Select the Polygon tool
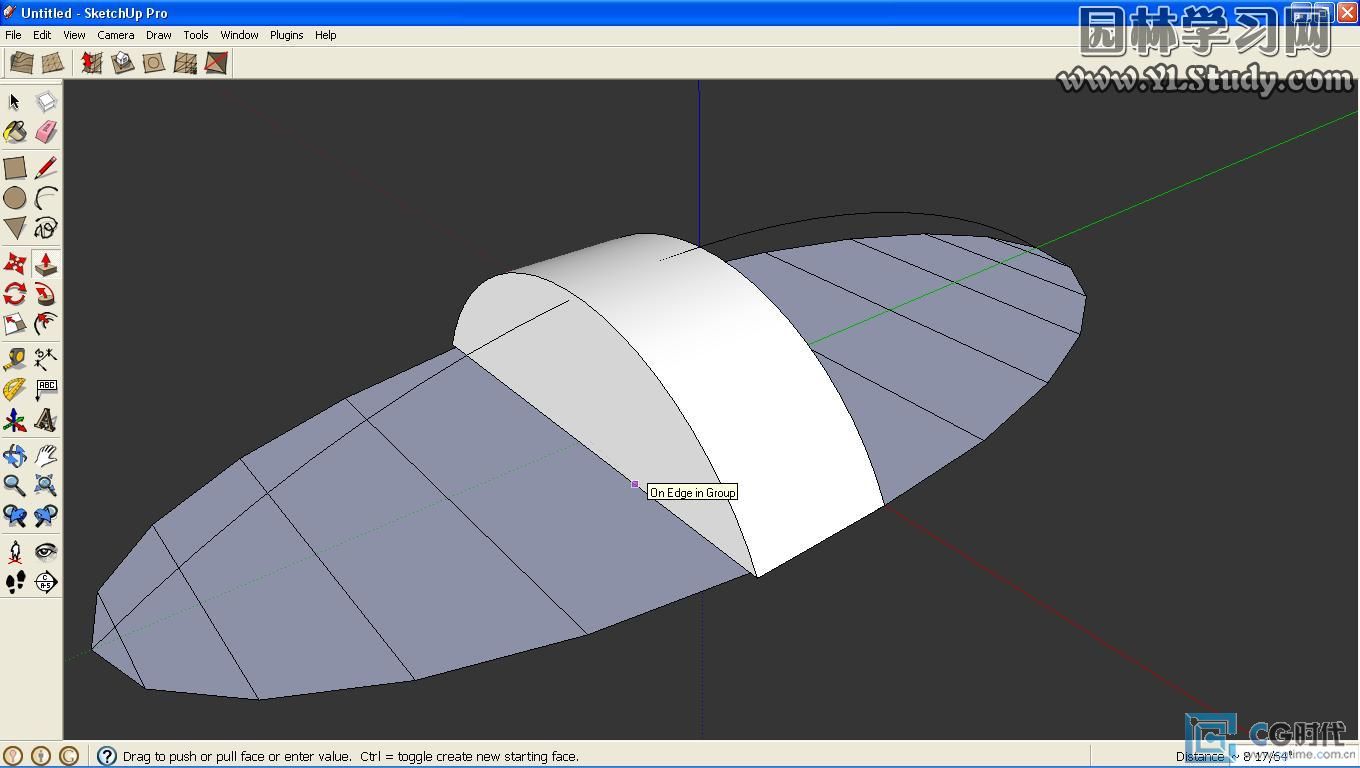This screenshot has height=768, width=1360. tap(14, 229)
